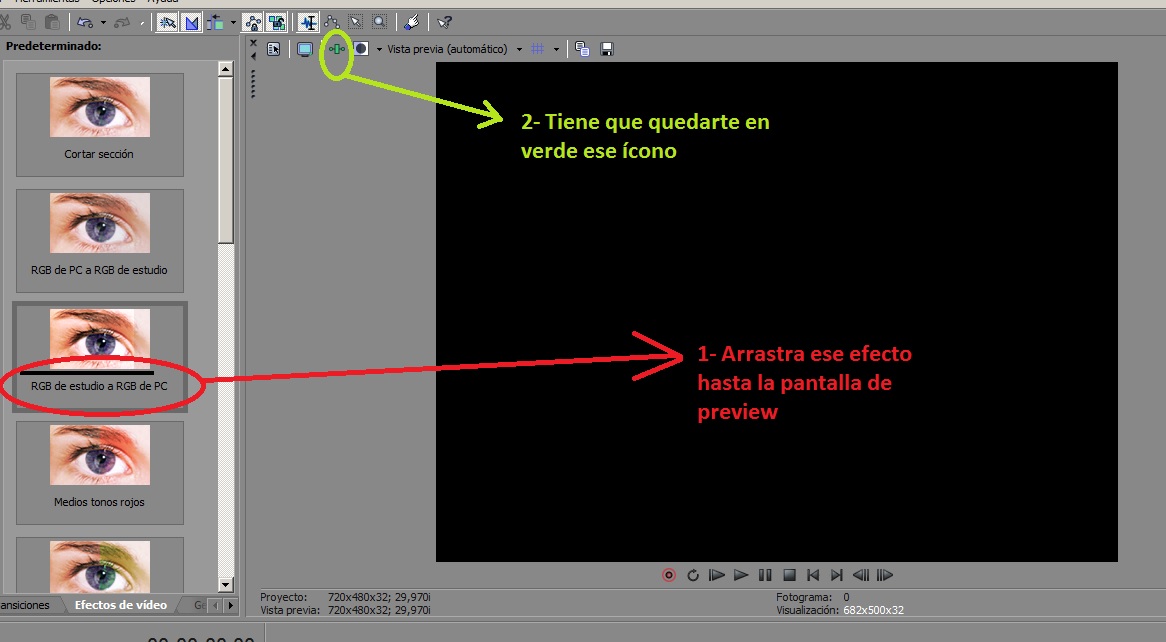The image size is (1166, 642).
Task: Play the video preview
Action: [x=741, y=575]
